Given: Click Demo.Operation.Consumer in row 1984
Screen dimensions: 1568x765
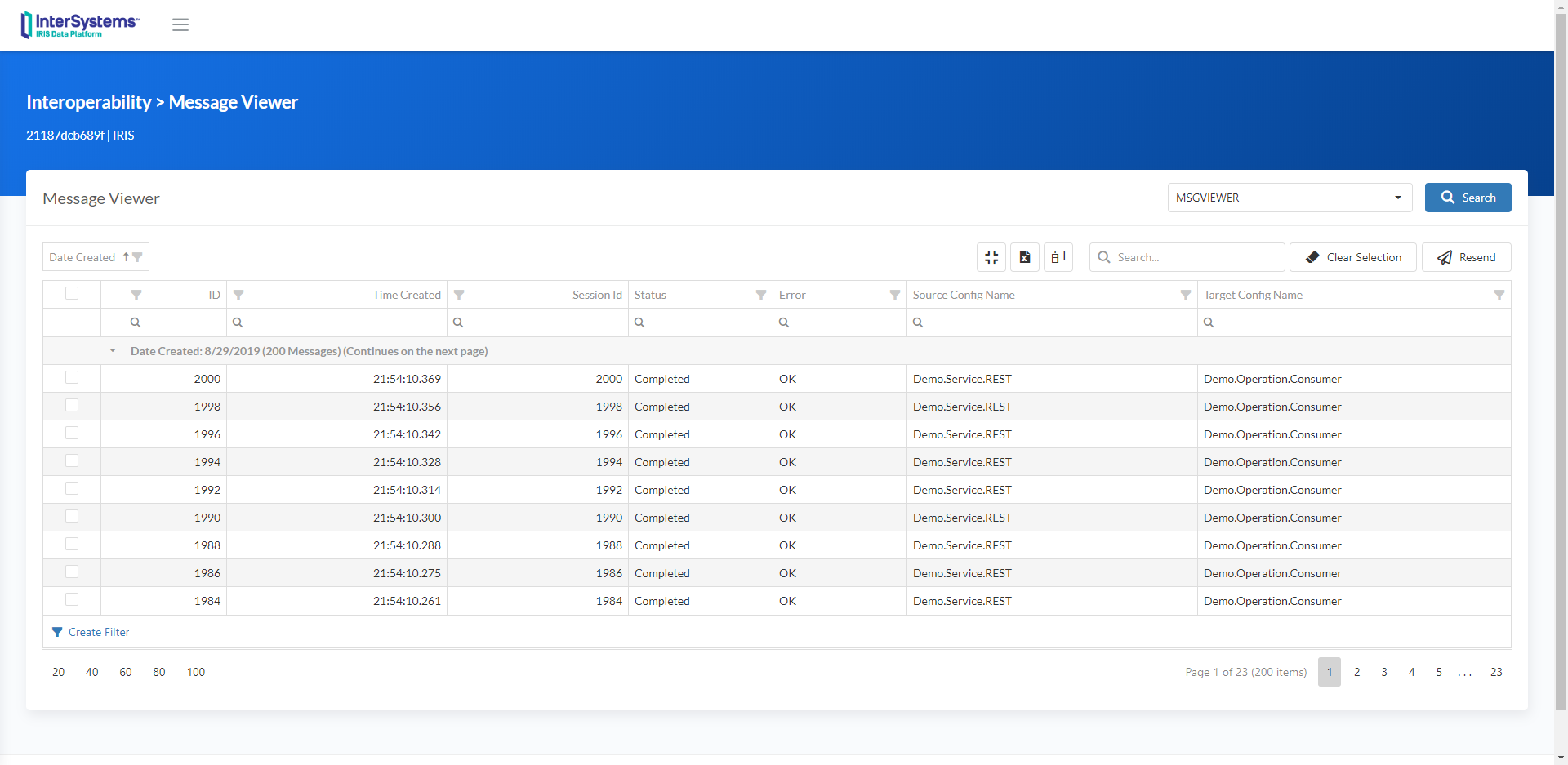Looking at the screenshot, I should 1272,601.
